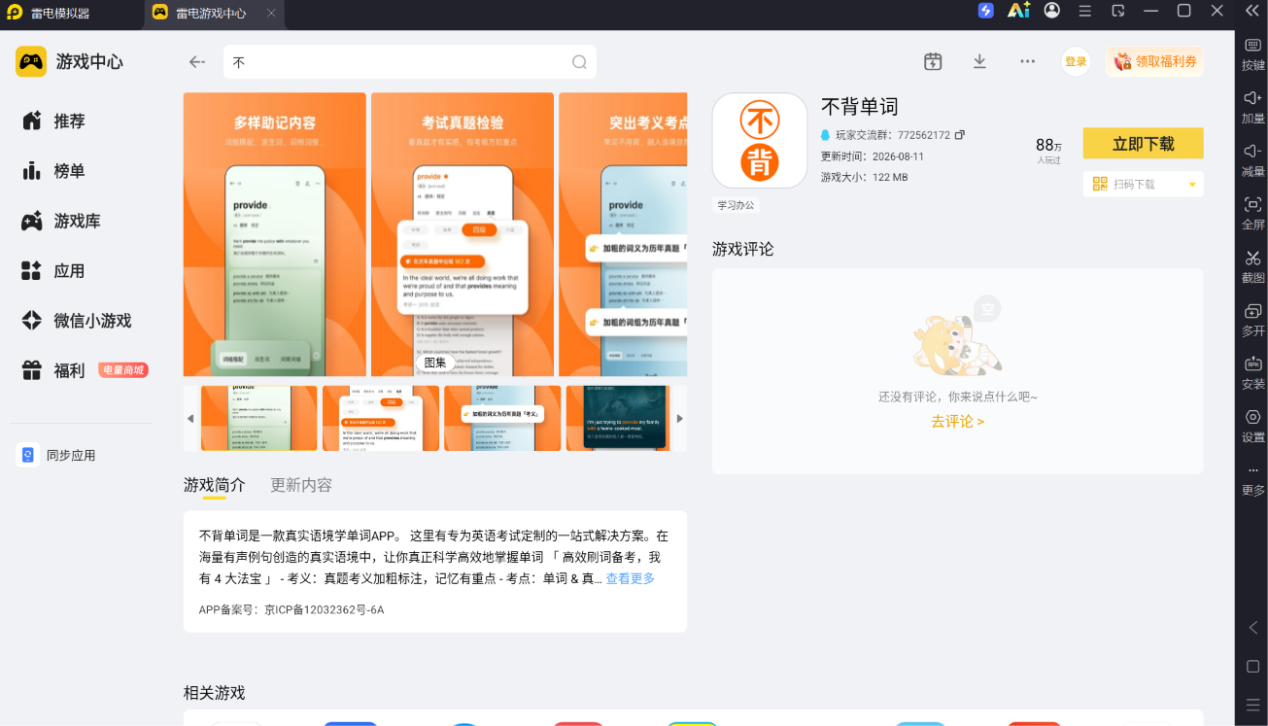This screenshot has width=1268, height=726.
Task: Close the 雷电游戏中心 tab
Action: click(x=271, y=13)
